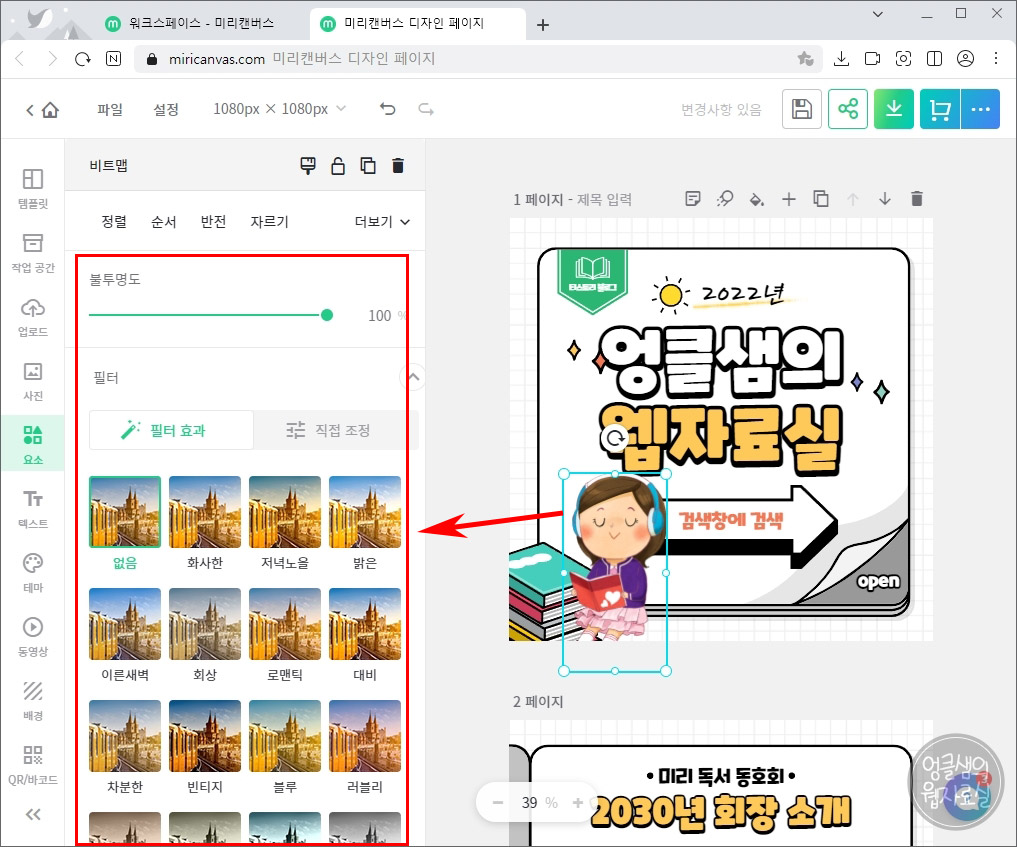
Task: Add a new page with the plus icon
Action: click(x=789, y=198)
